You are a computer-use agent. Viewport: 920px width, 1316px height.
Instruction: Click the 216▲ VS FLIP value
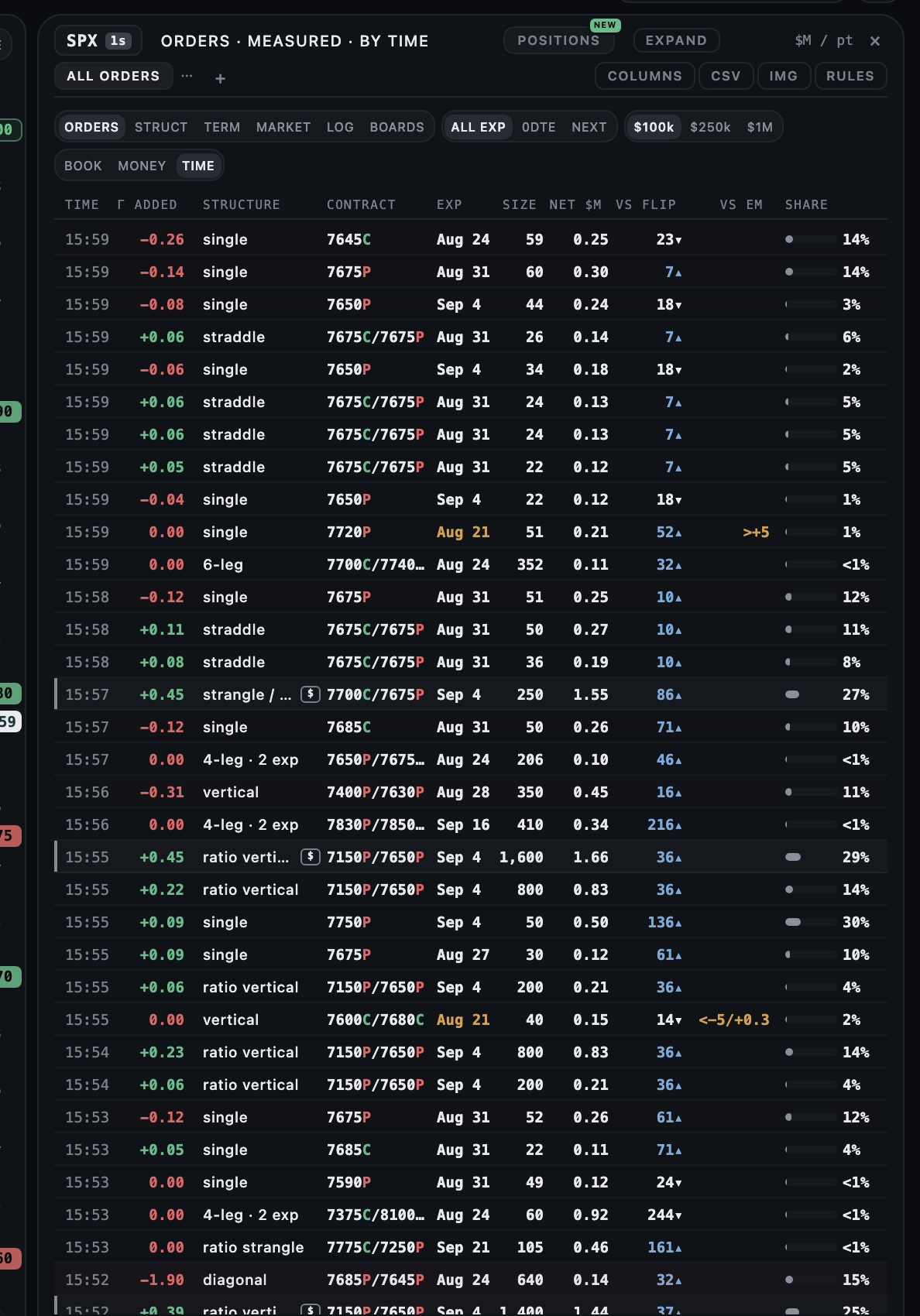point(664,824)
